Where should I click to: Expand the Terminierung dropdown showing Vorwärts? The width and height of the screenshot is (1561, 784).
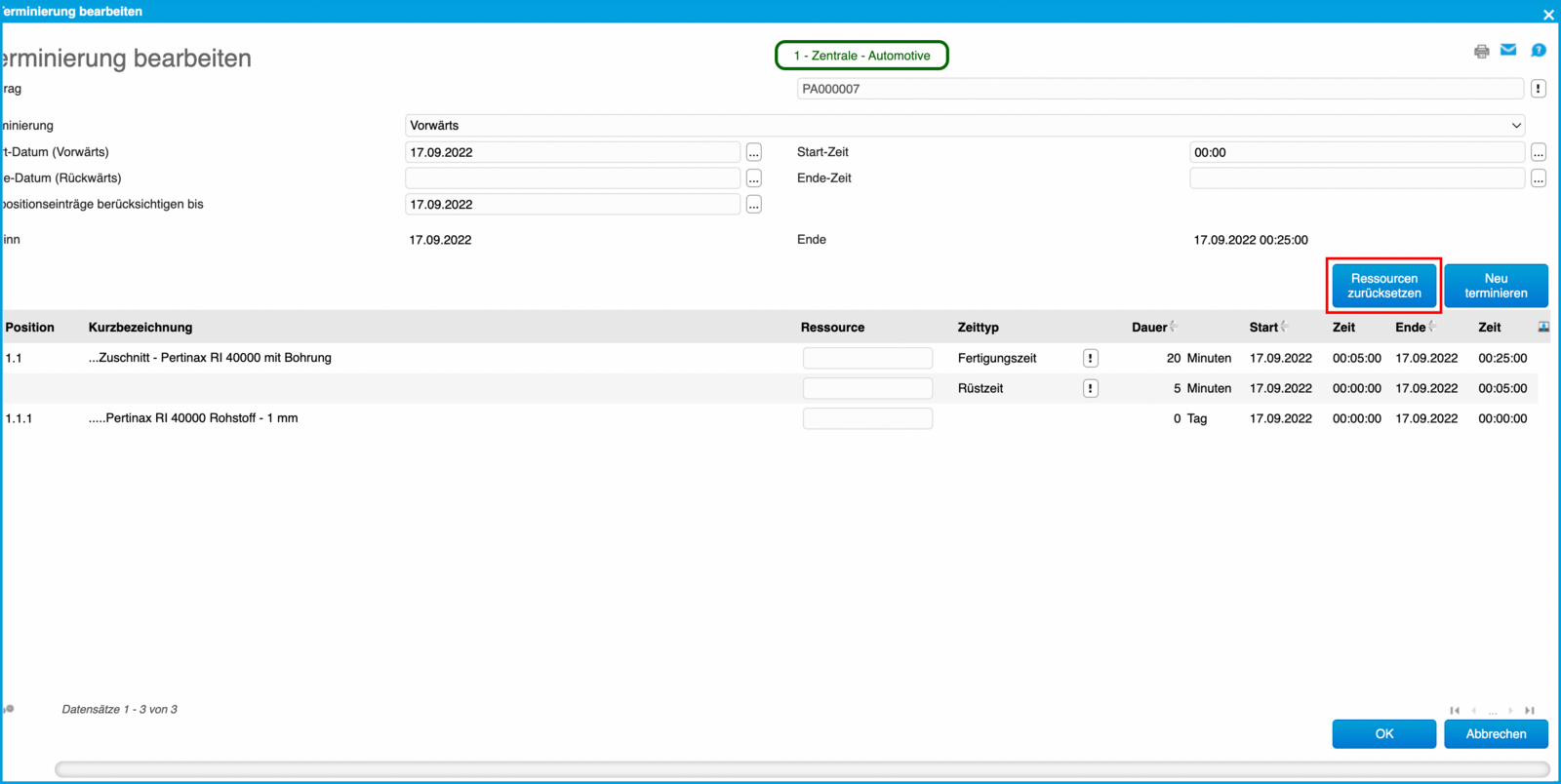coord(964,126)
